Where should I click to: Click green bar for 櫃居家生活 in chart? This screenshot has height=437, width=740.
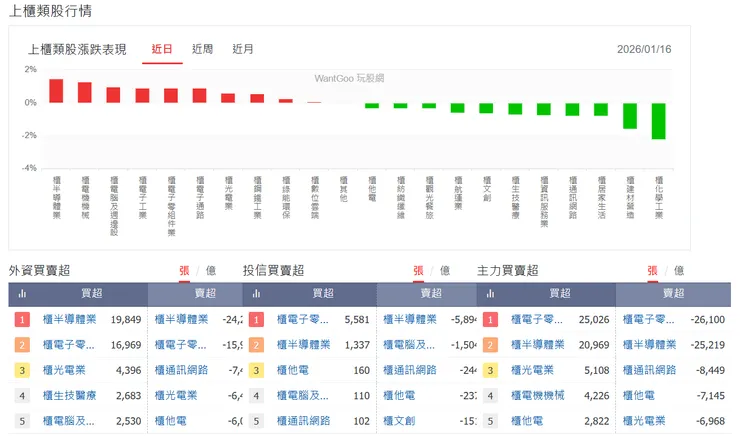point(601,109)
